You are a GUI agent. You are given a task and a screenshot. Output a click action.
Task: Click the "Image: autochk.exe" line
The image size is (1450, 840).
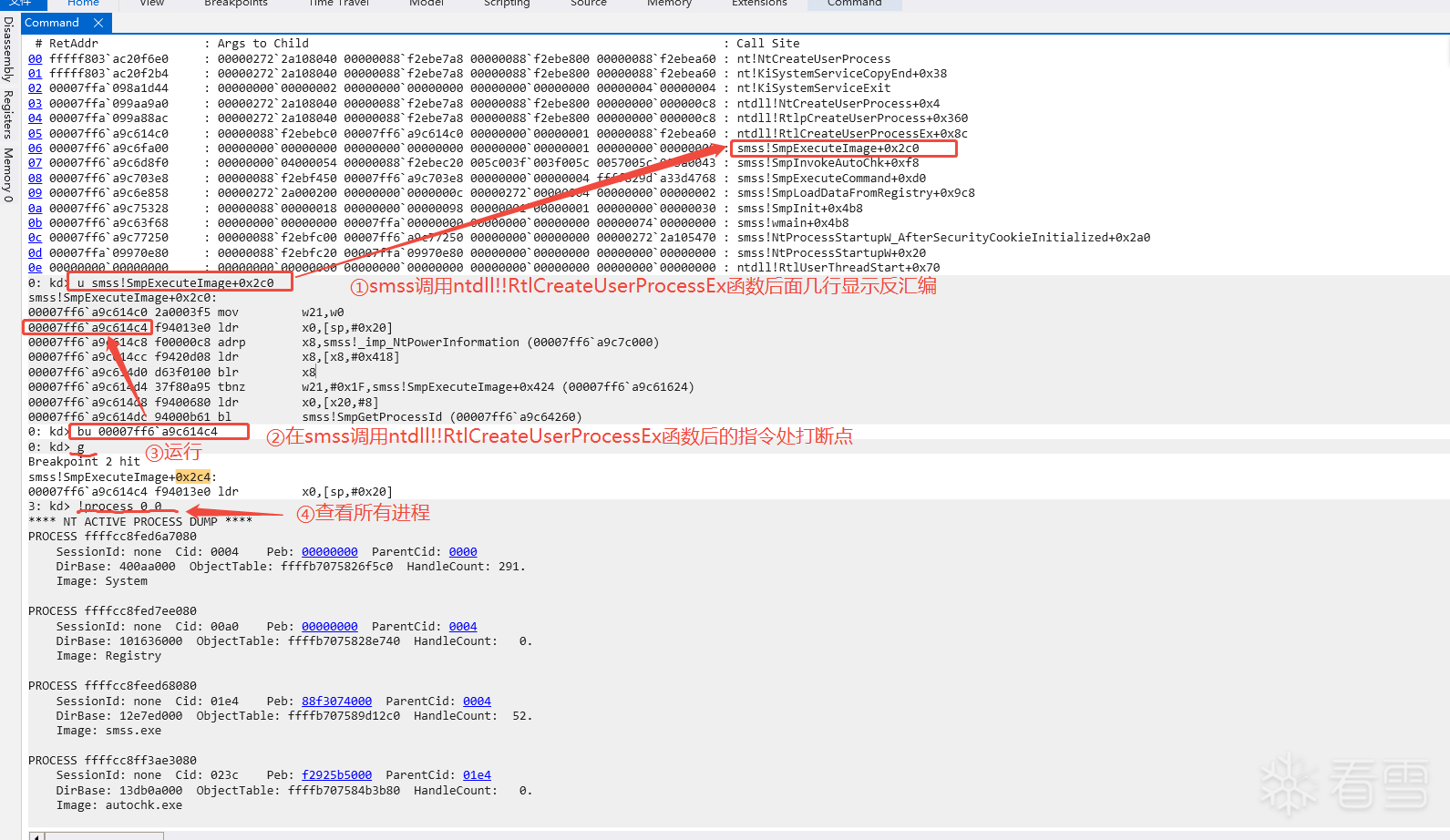tap(119, 805)
